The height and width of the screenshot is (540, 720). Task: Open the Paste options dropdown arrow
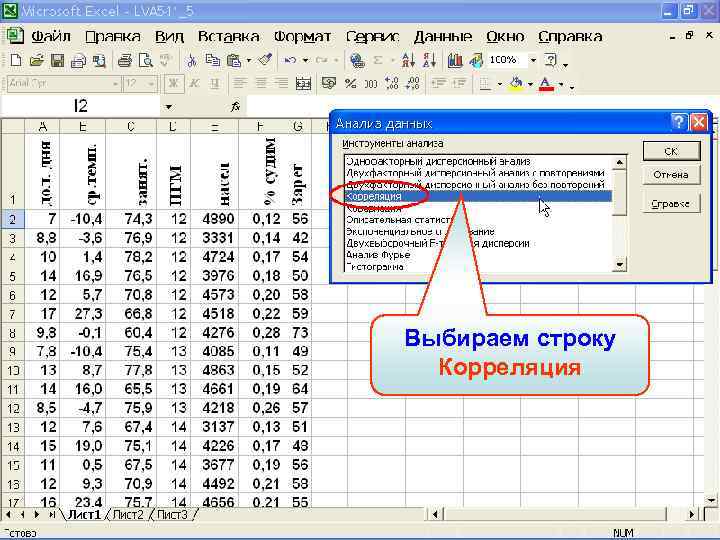tap(248, 61)
